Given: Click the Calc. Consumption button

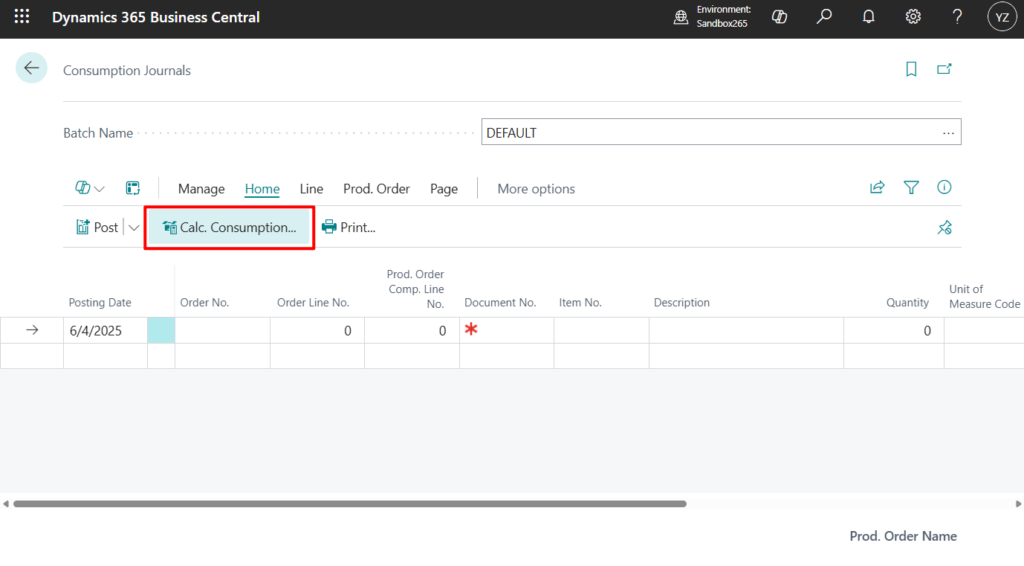Looking at the screenshot, I should click(x=229, y=228).
